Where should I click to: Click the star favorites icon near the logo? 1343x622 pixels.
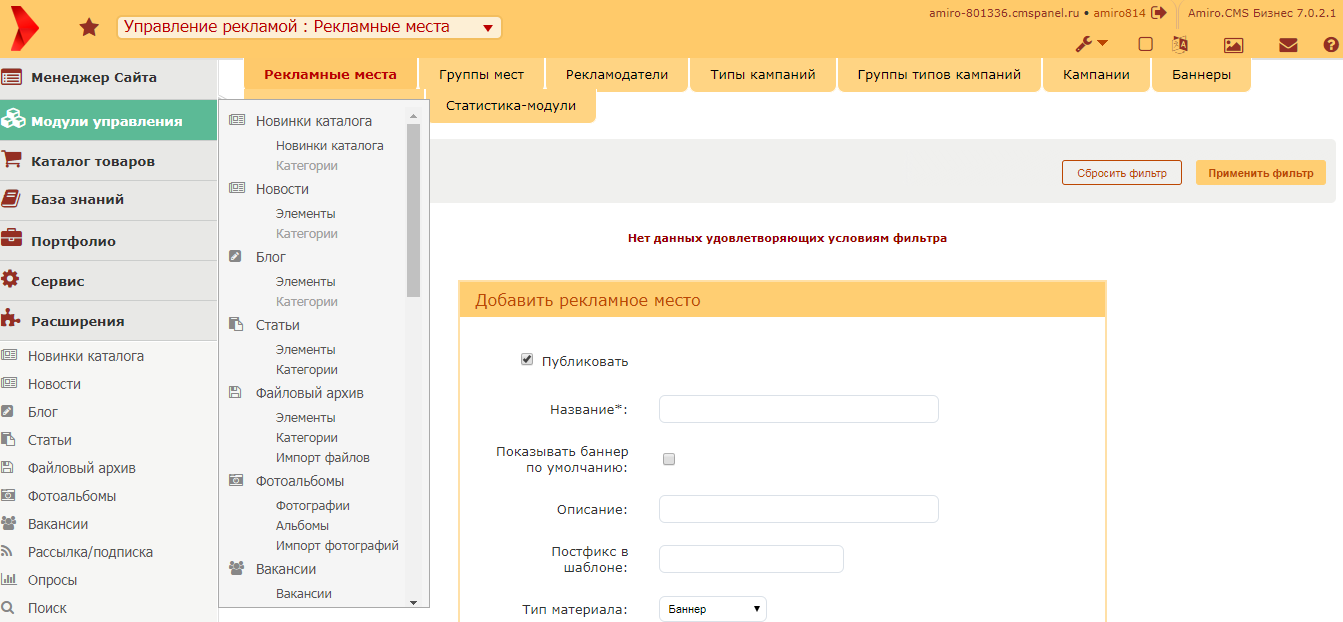[x=89, y=27]
